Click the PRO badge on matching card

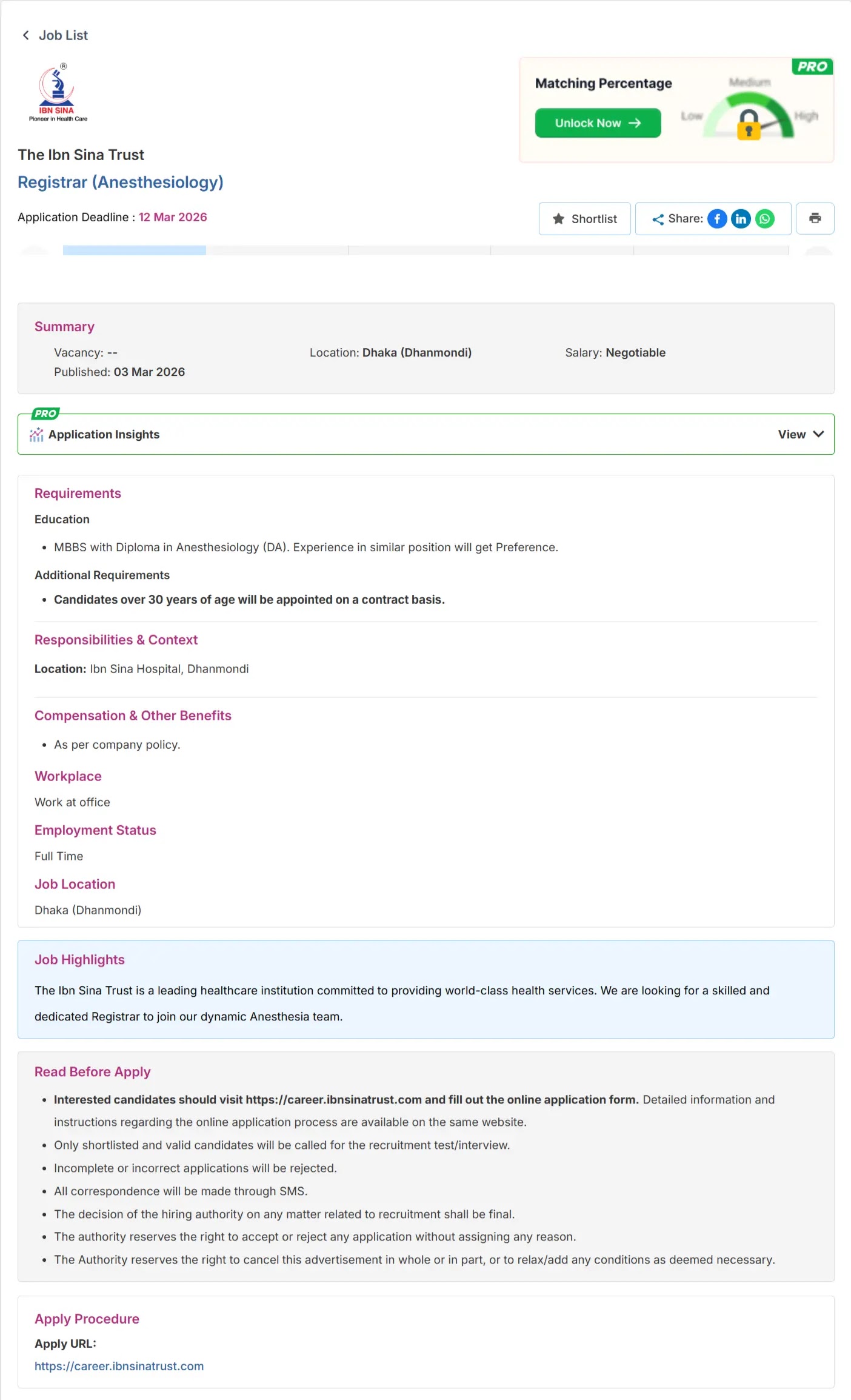click(x=812, y=67)
